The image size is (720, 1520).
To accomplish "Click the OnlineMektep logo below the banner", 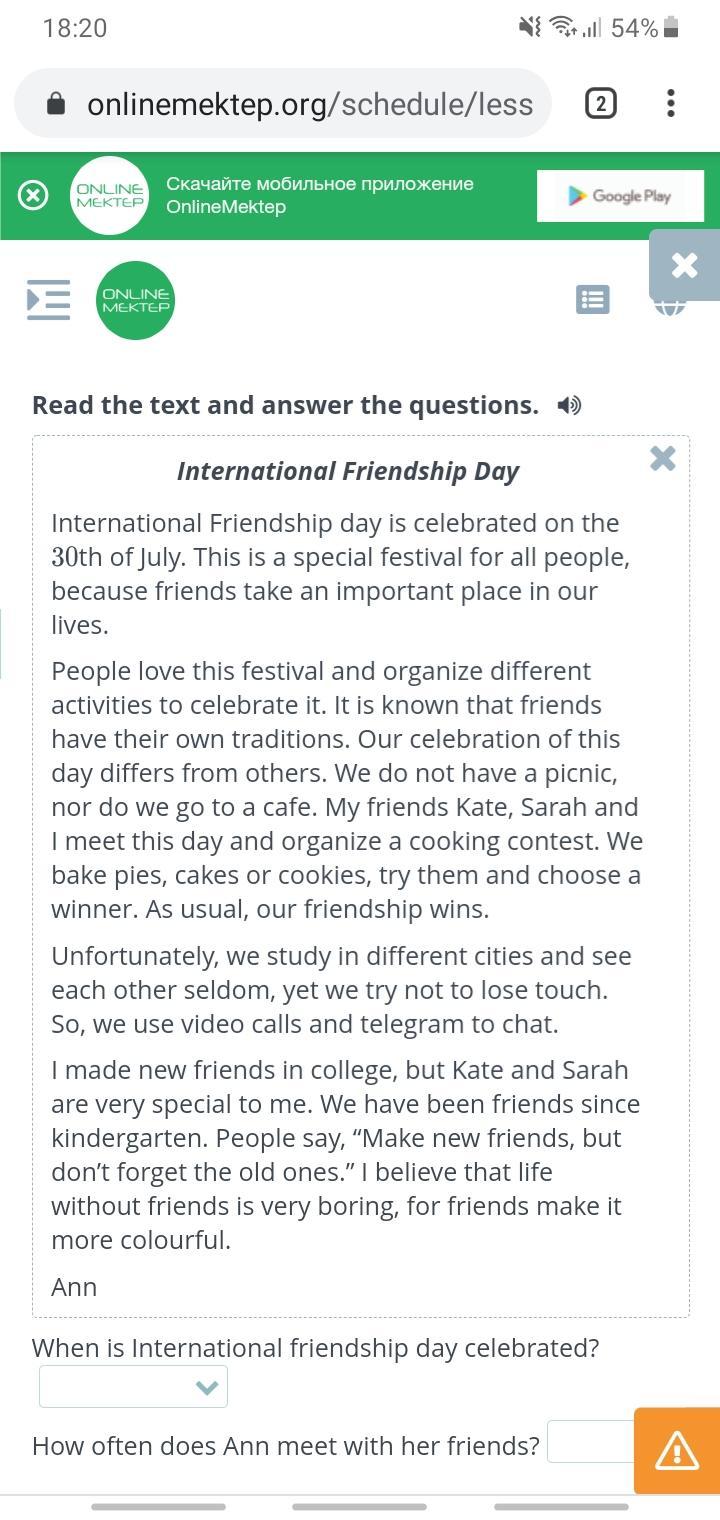I will click(x=135, y=300).
